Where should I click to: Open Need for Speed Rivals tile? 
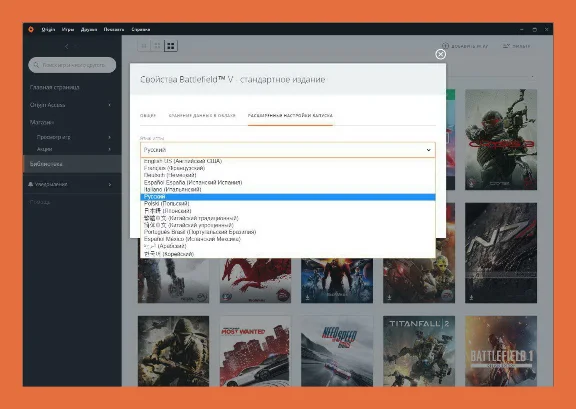(337, 351)
